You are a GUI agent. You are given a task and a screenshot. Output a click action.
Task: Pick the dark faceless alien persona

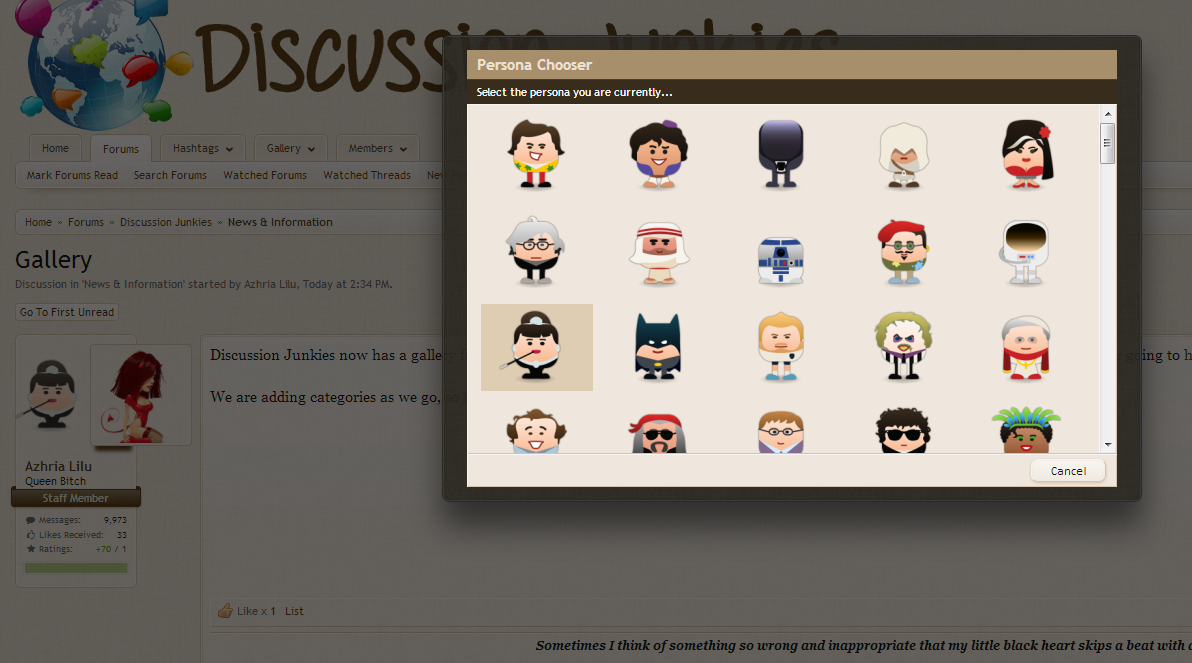(781, 154)
